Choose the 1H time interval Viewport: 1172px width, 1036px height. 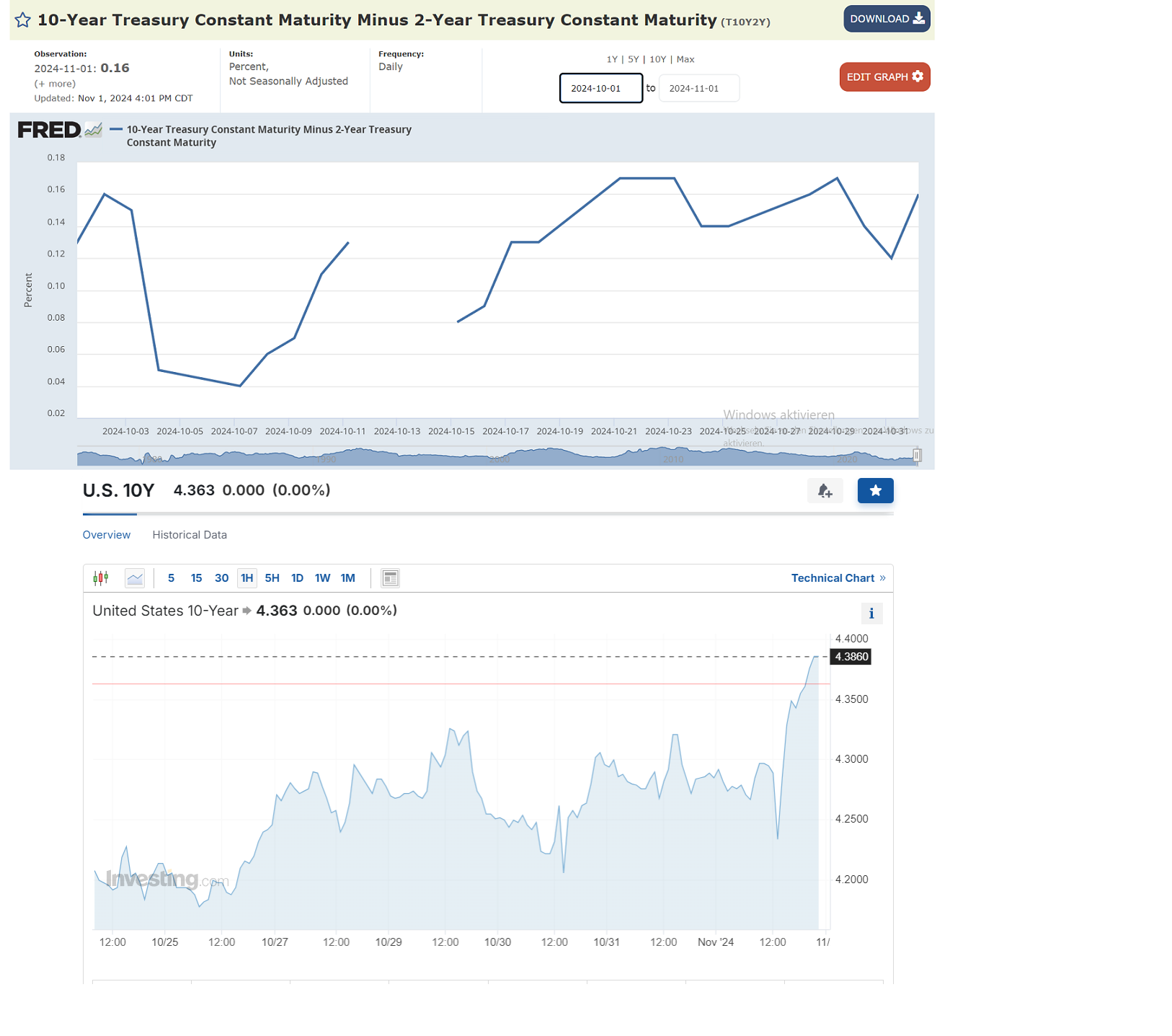[247, 578]
